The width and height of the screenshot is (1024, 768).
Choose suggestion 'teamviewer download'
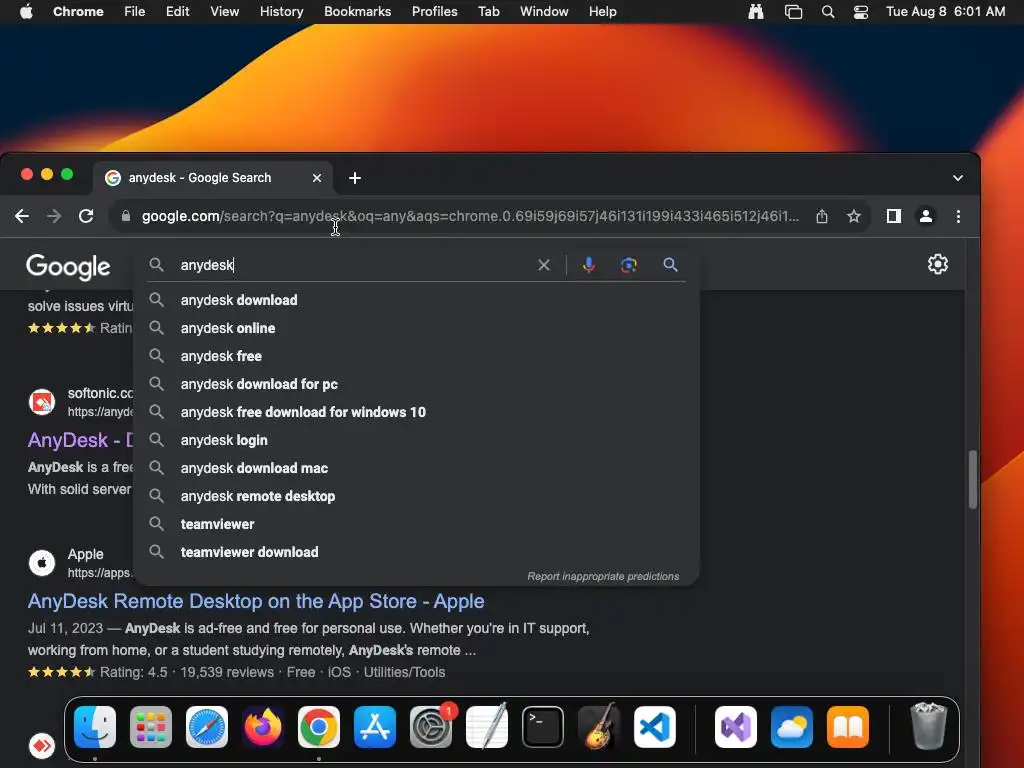(x=417, y=552)
